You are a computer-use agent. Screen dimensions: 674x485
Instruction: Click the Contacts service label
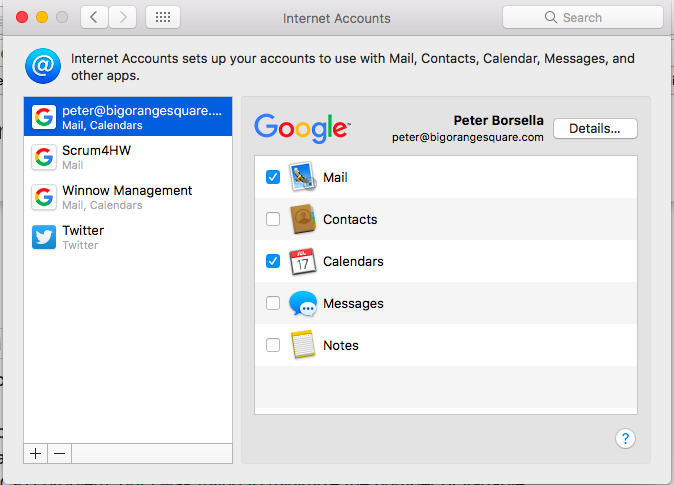350,219
